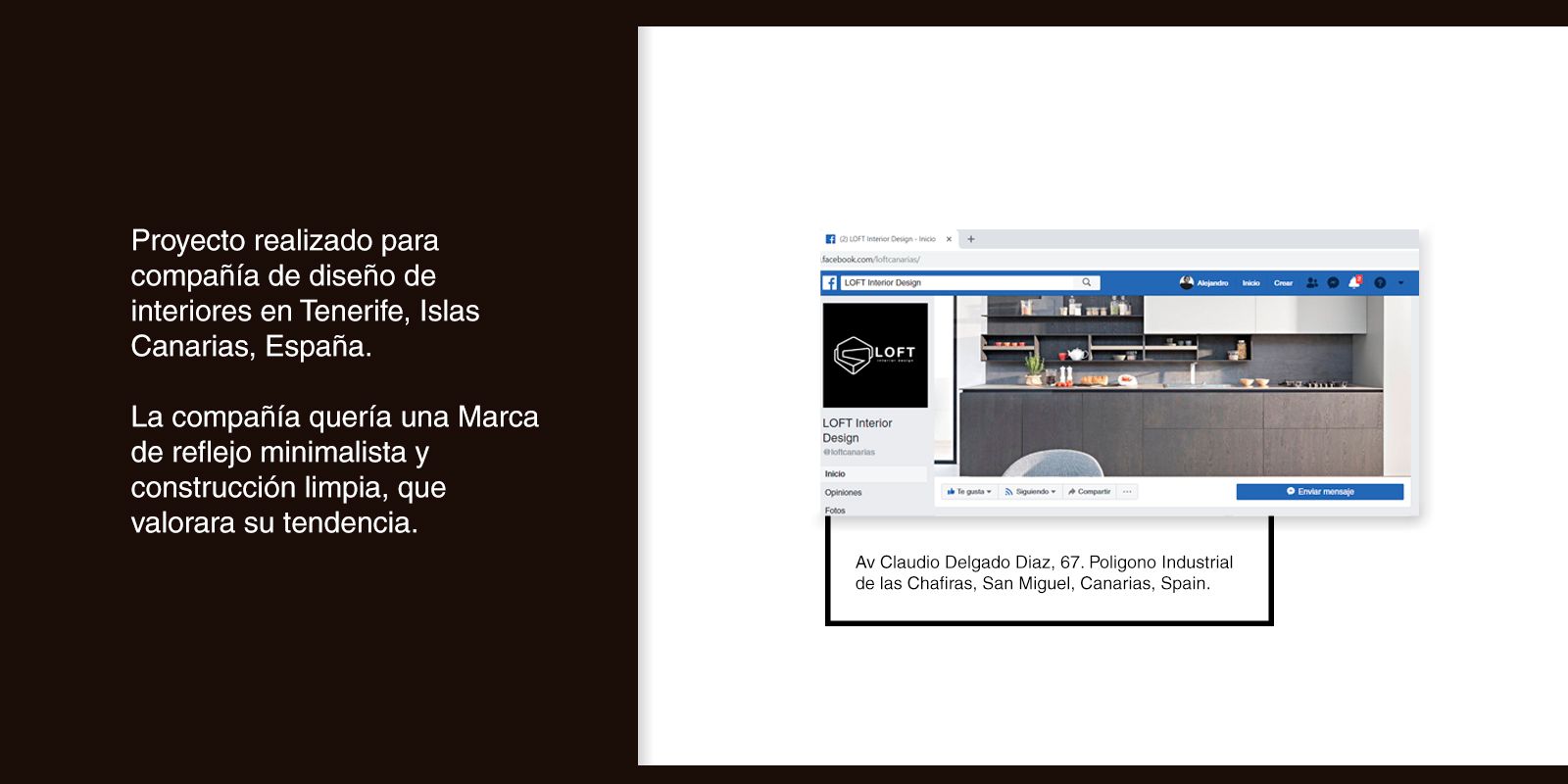Click the paragraph starting 'Proyecto realizado para'
Image resolution: width=1568 pixels, height=784 pixels.
[305, 293]
